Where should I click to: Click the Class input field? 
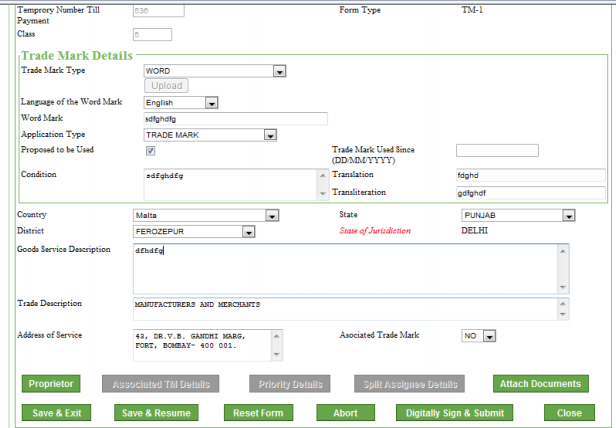[x=152, y=35]
